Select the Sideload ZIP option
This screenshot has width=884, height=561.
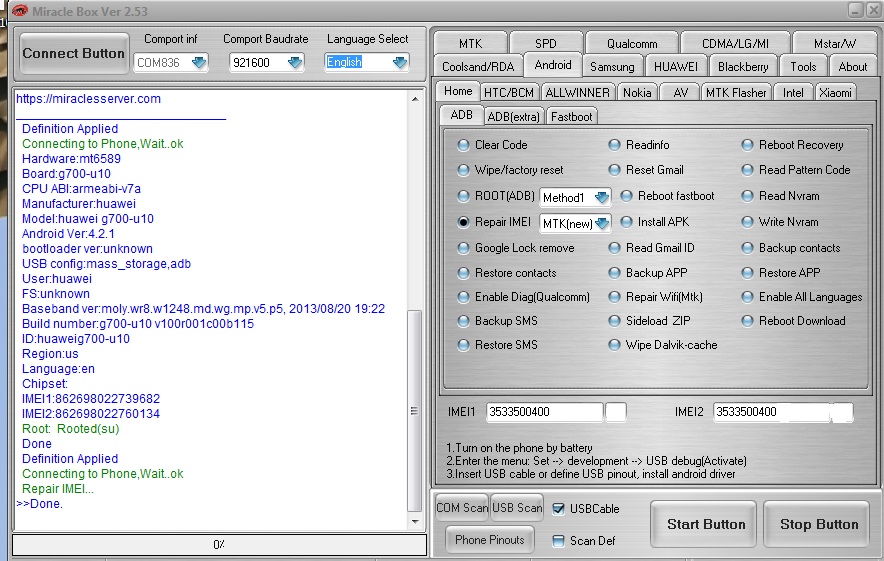[x=614, y=321]
